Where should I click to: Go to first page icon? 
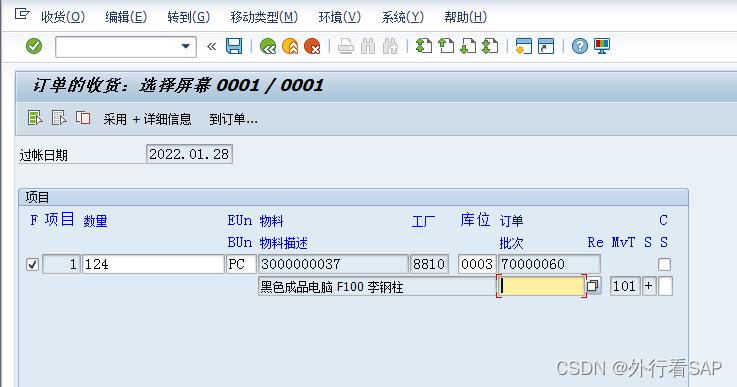click(x=424, y=46)
